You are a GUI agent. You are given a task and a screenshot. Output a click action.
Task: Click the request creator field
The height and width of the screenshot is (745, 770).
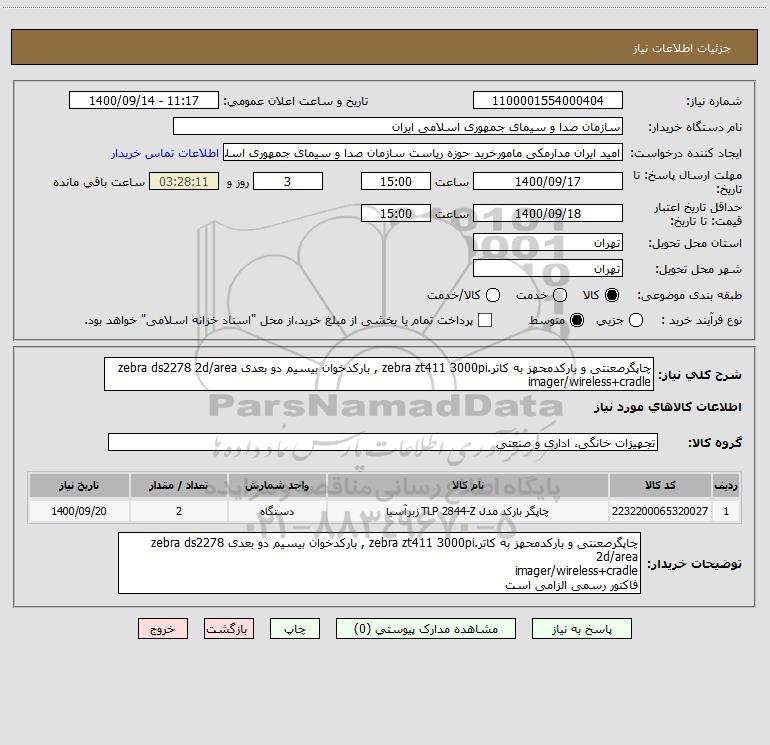click(x=423, y=153)
